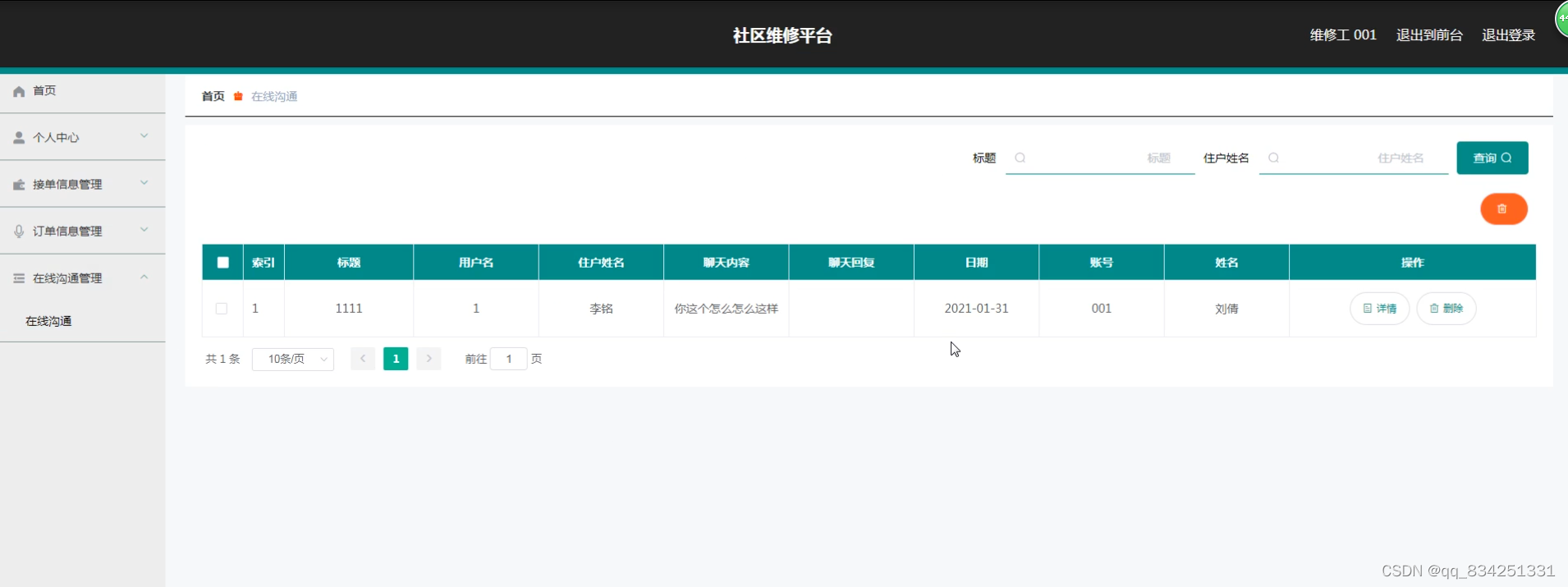
Task: Click the search icon in 住户姓名 field
Action: 1274,158
